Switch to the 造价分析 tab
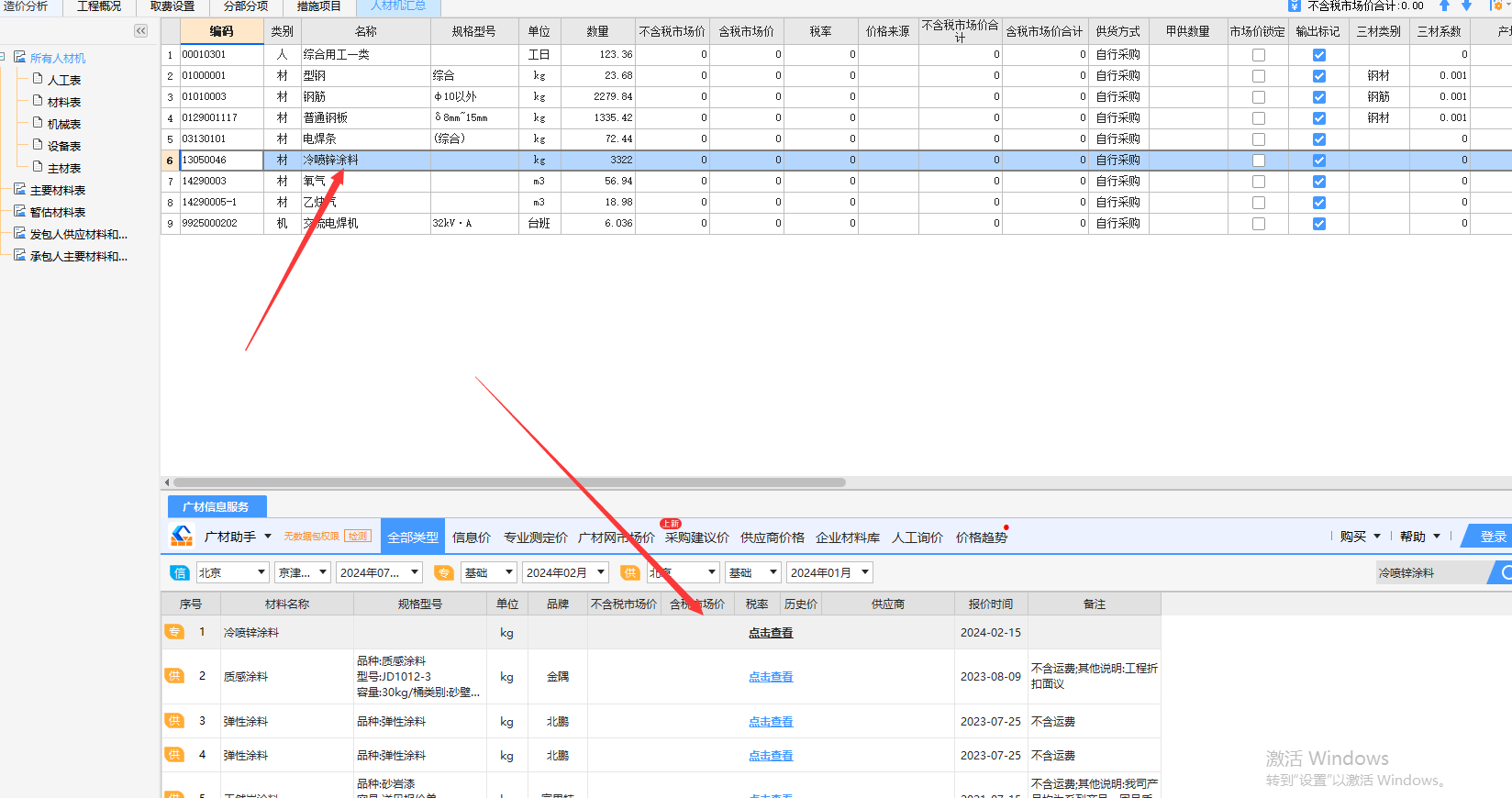Screen dimensions: 1512x798 point(26,6)
